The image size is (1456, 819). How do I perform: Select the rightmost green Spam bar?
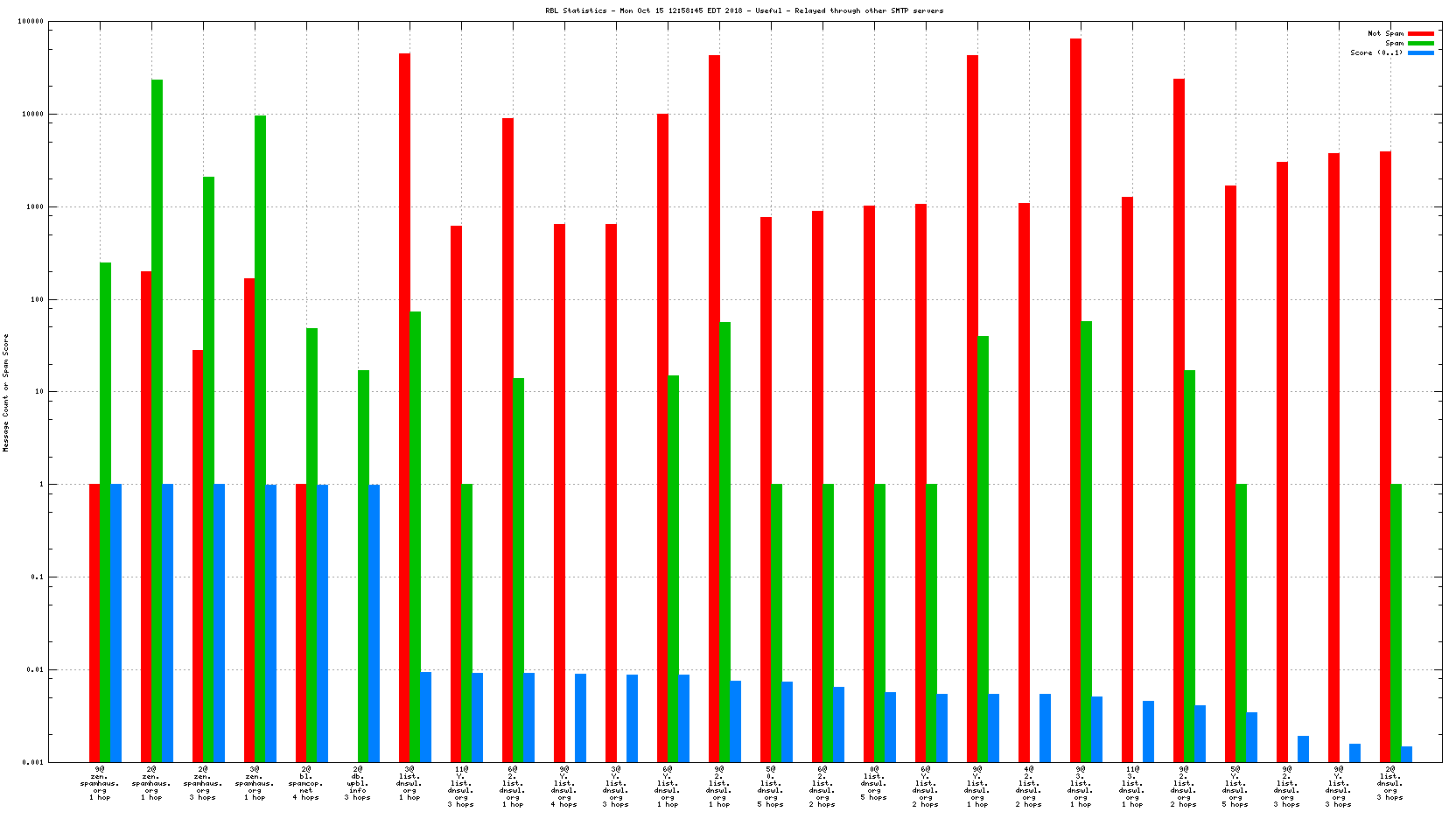[x=1396, y=622]
